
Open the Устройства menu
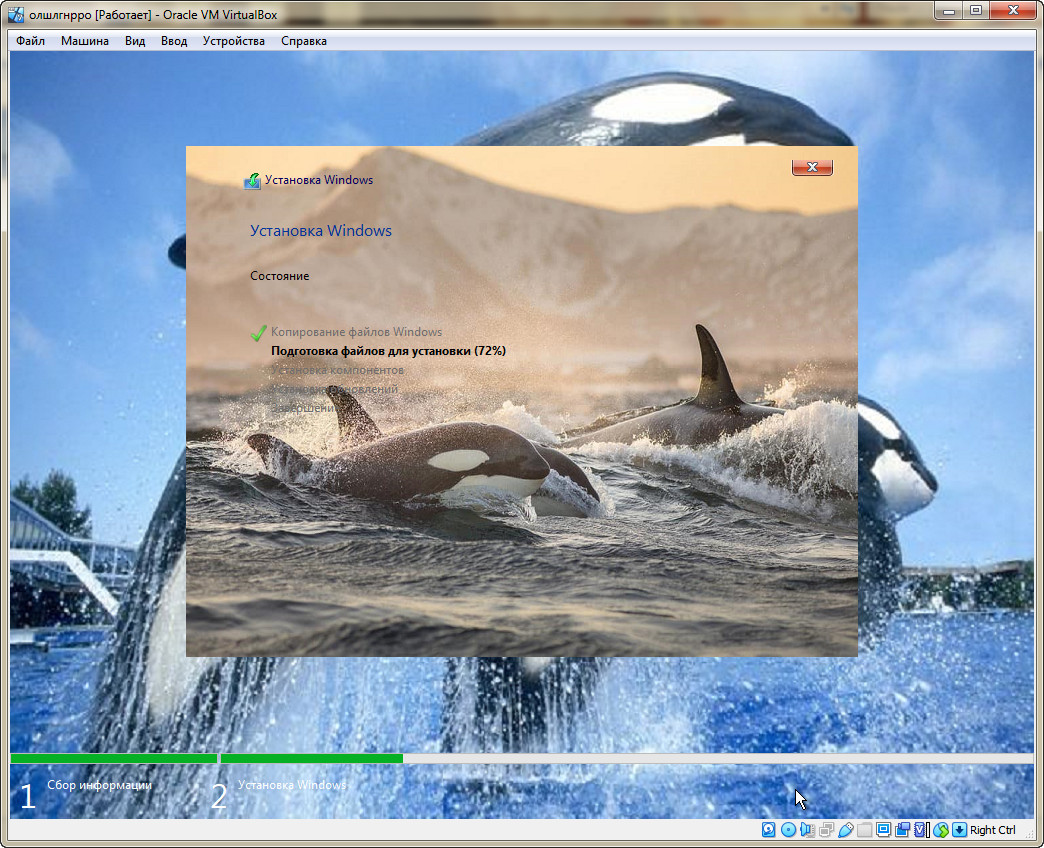click(234, 41)
